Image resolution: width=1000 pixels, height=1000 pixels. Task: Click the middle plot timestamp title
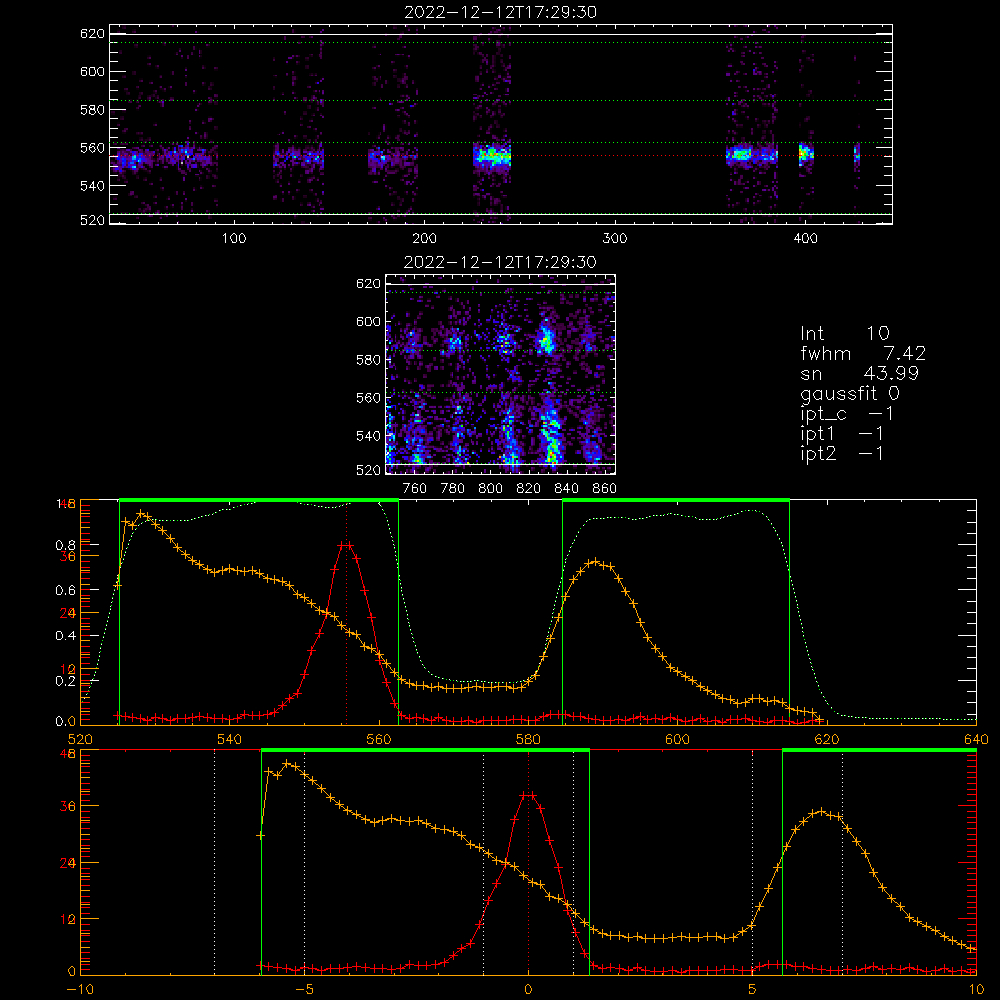point(500,262)
